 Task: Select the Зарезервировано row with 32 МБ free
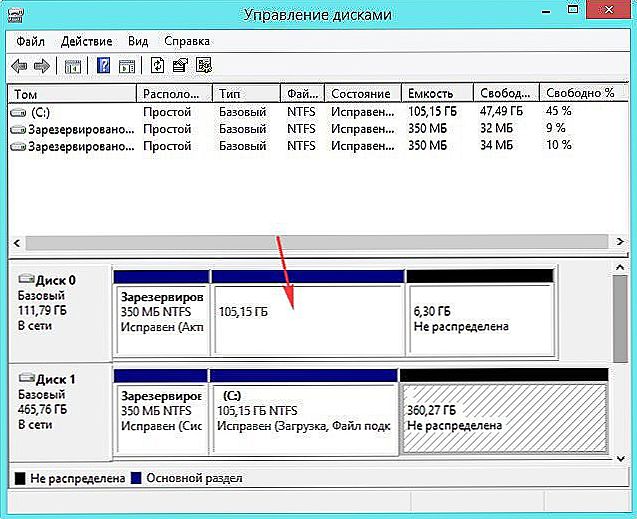point(317,129)
